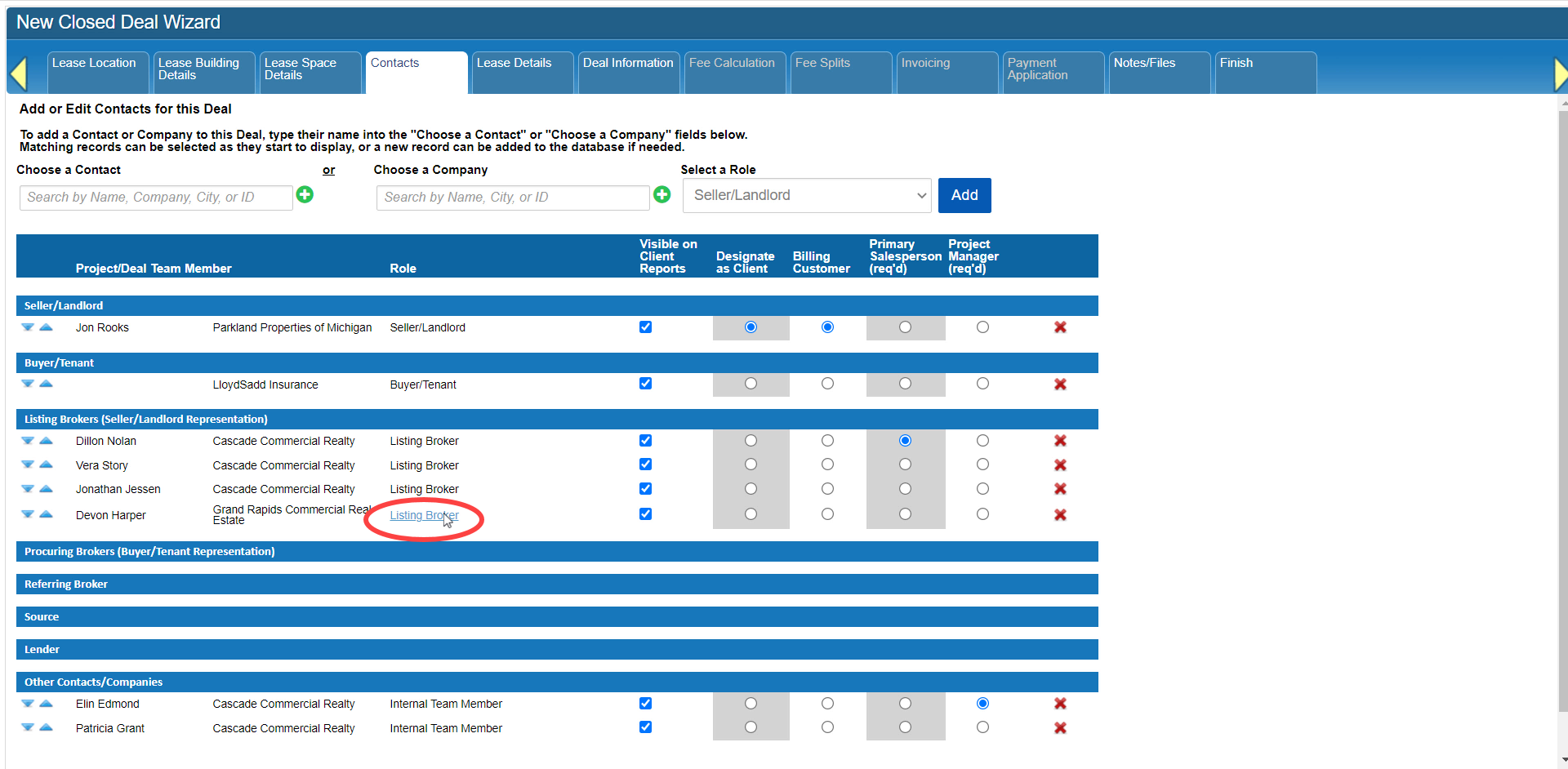The height and width of the screenshot is (769, 1568).
Task: Uncheck Visible on Client Reports for Jon Rooks
Action: pos(645,327)
